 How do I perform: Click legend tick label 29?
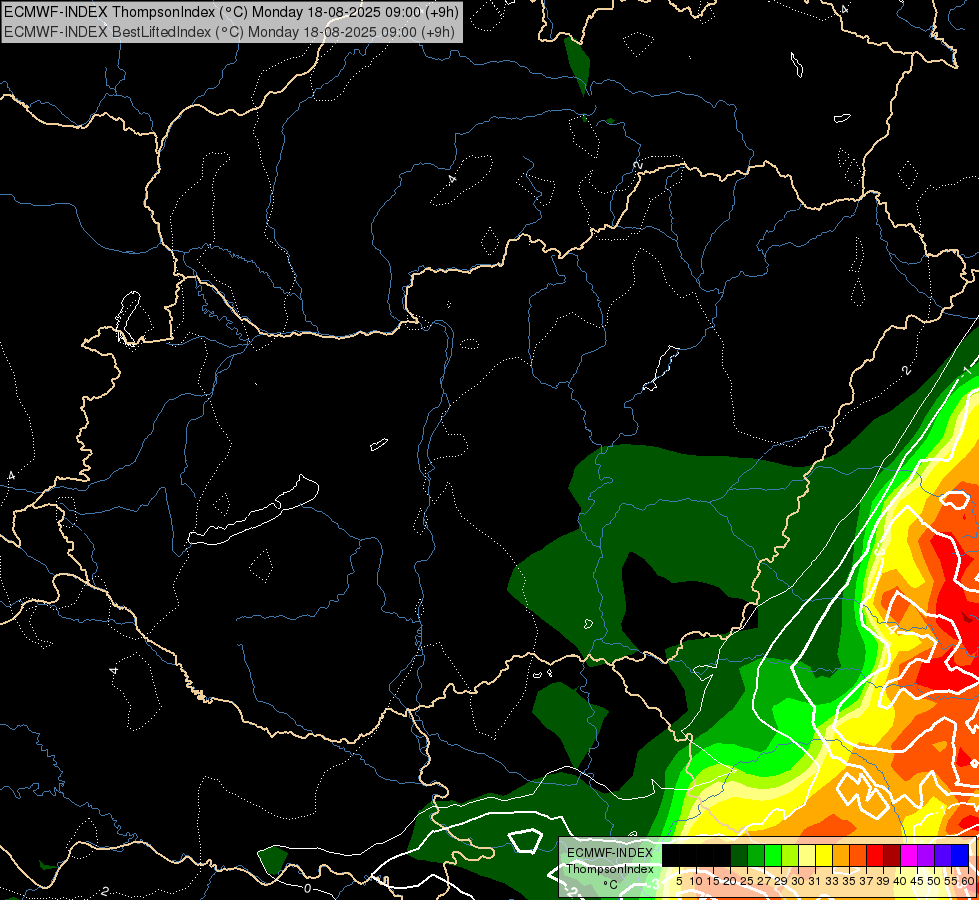tap(781, 881)
